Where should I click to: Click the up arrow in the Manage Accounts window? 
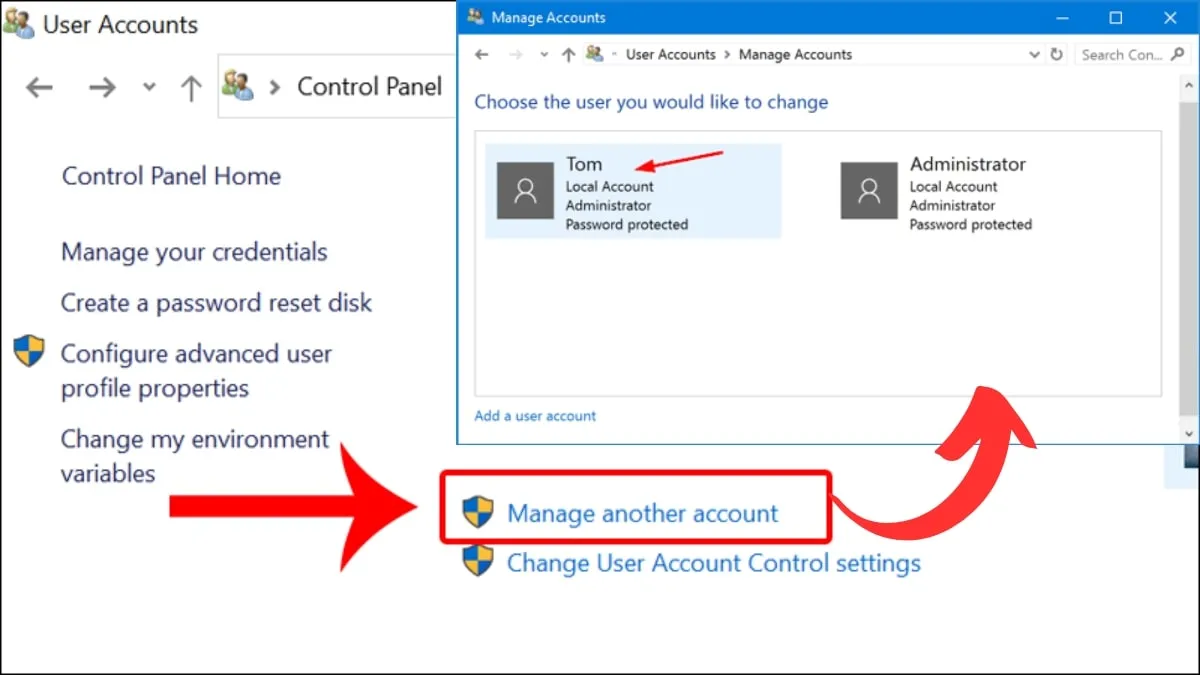coord(568,55)
